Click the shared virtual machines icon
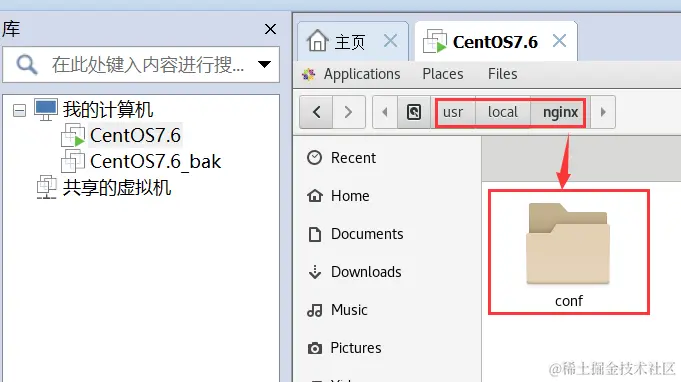681x382 pixels. [46, 187]
